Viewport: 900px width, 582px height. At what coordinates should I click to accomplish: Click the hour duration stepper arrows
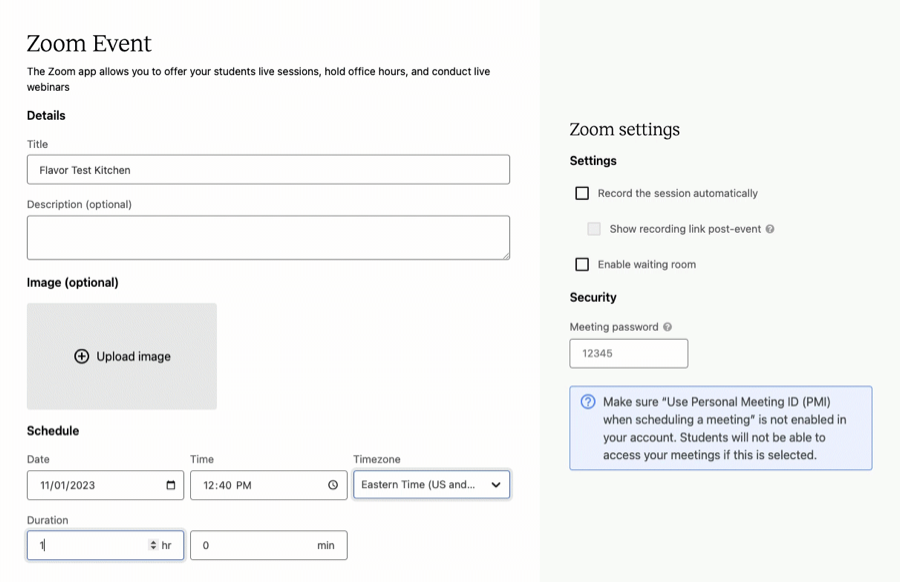(153, 545)
